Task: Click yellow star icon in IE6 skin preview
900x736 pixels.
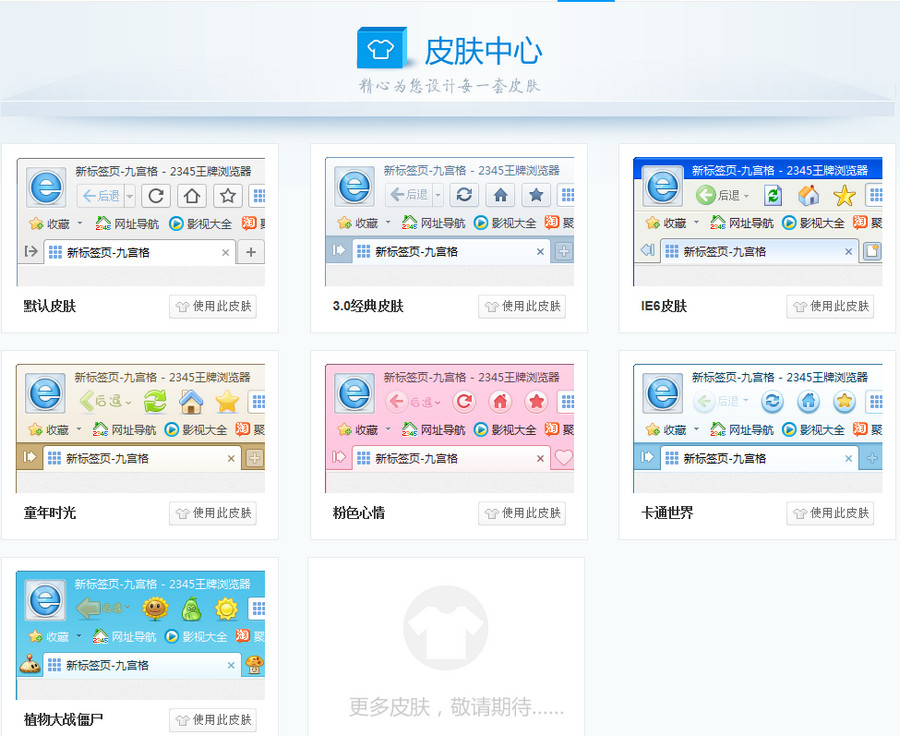Action: (x=845, y=195)
